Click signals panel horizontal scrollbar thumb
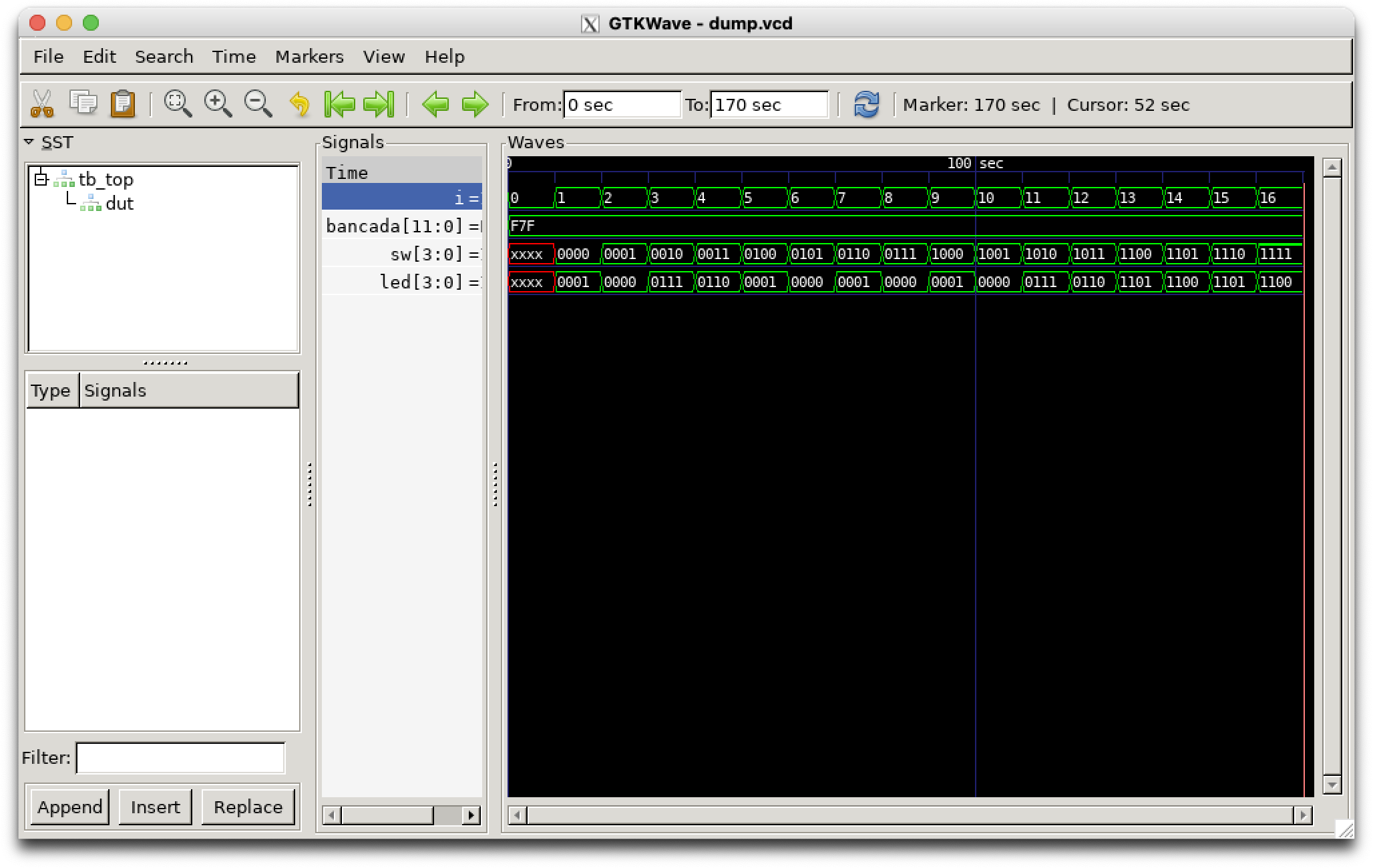The image size is (1373, 868). point(387,815)
